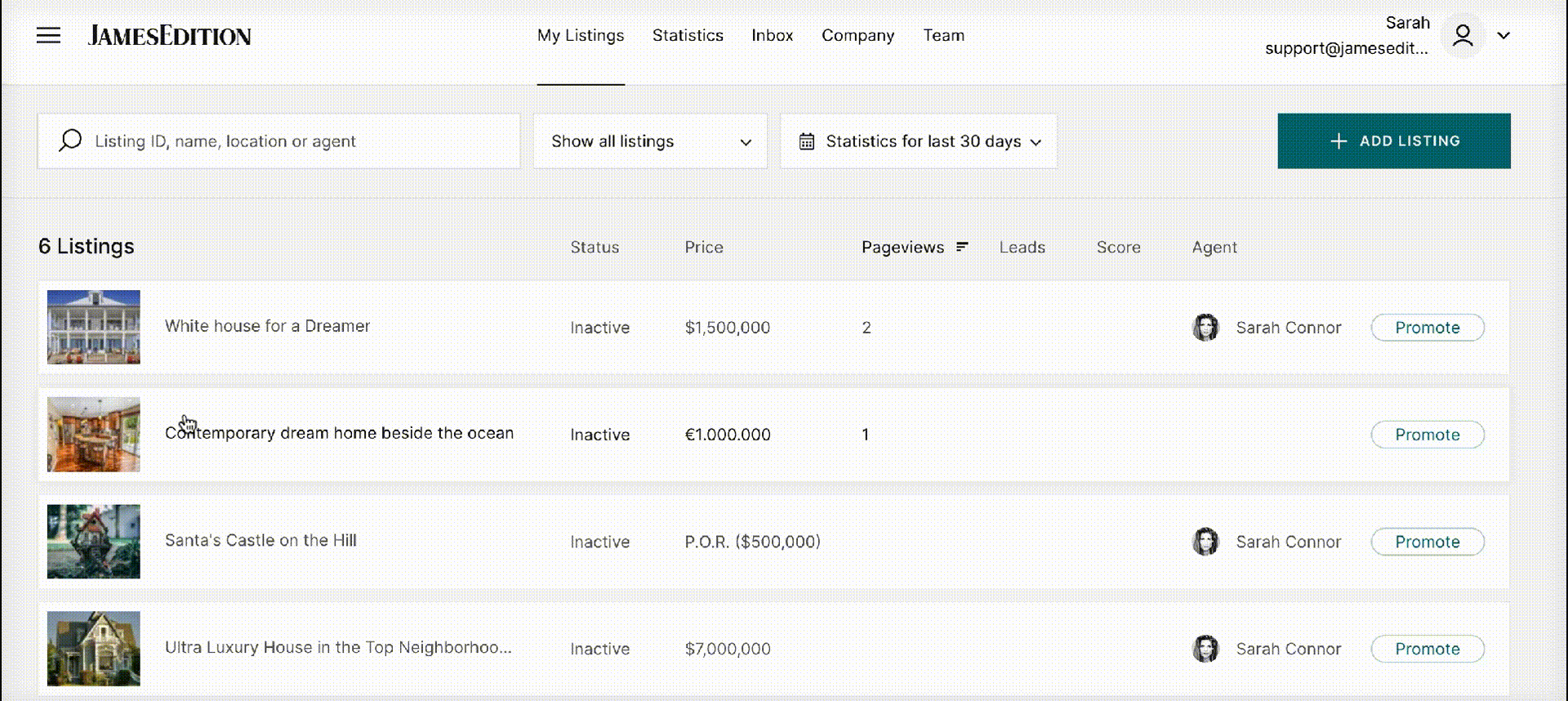Click the $1,500,000 price
This screenshot has width=1568, height=701.
tap(728, 328)
